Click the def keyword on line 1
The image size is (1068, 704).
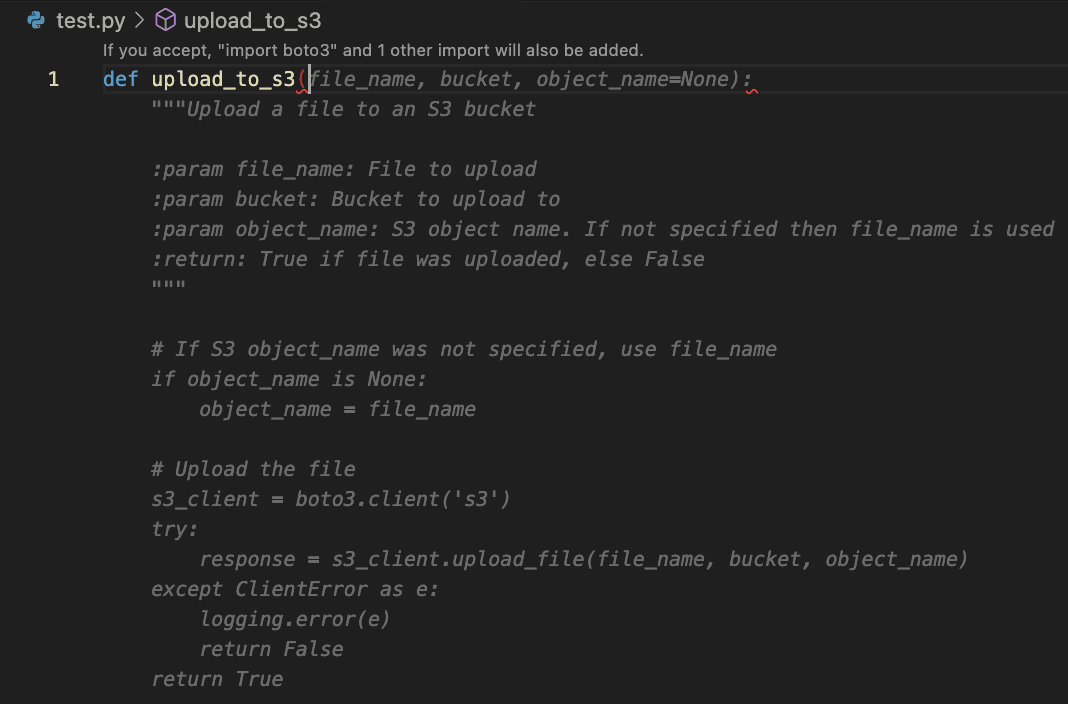coord(119,79)
